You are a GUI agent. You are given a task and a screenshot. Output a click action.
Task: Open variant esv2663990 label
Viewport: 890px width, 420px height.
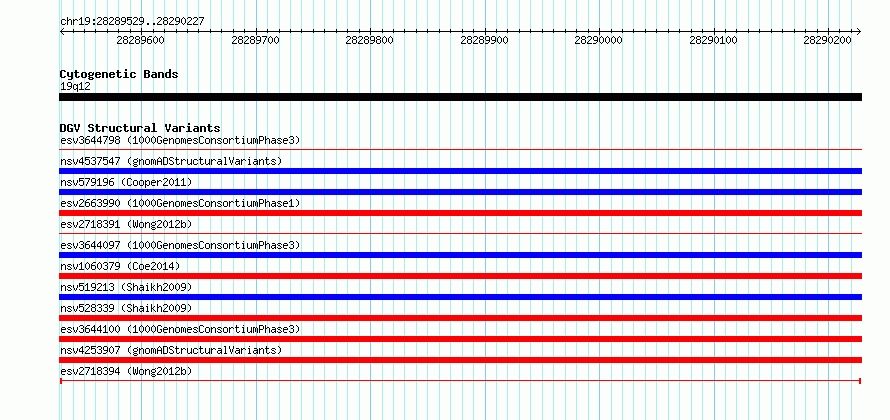[180, 203]
